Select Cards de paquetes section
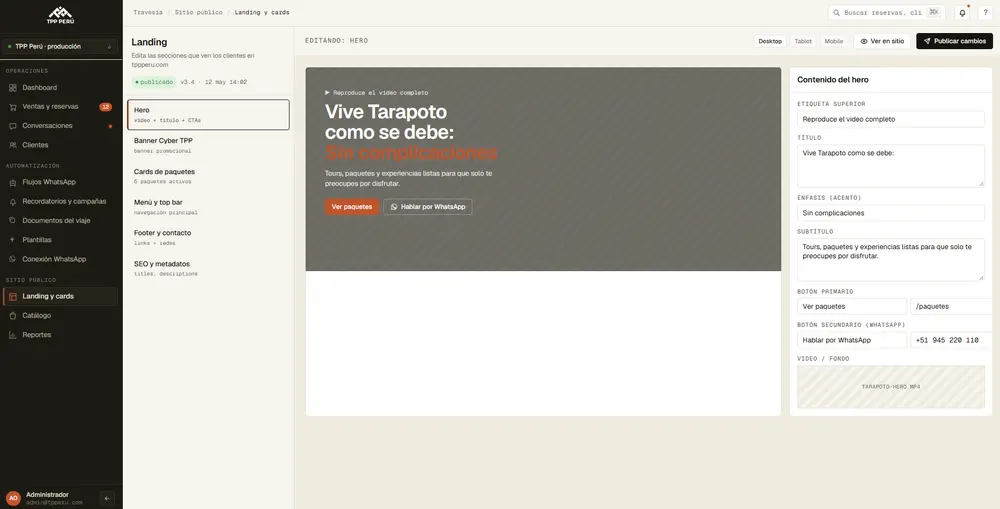The height and width of the screenshot is (509, 1000). point(208,176)
